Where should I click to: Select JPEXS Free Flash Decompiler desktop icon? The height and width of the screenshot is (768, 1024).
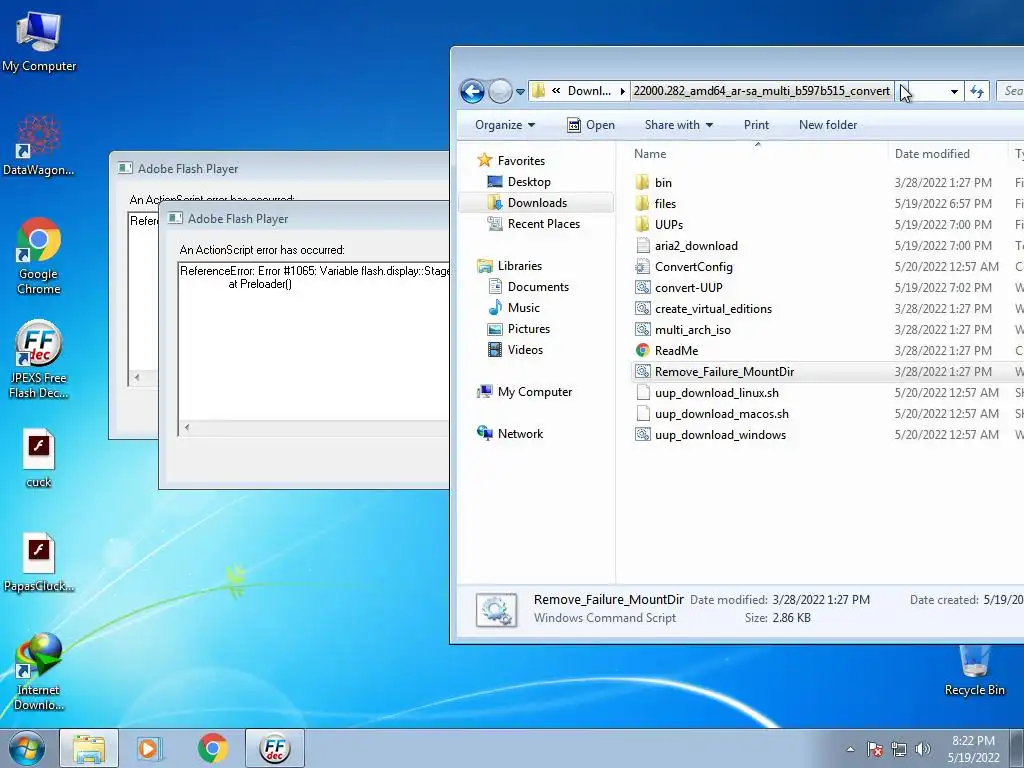coord(39,359)
